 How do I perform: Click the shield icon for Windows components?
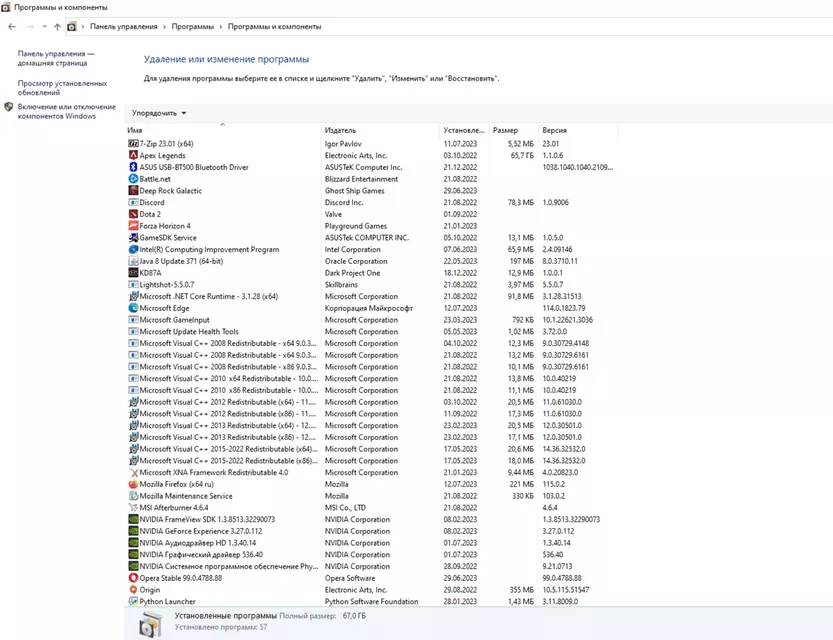[8, 107]
